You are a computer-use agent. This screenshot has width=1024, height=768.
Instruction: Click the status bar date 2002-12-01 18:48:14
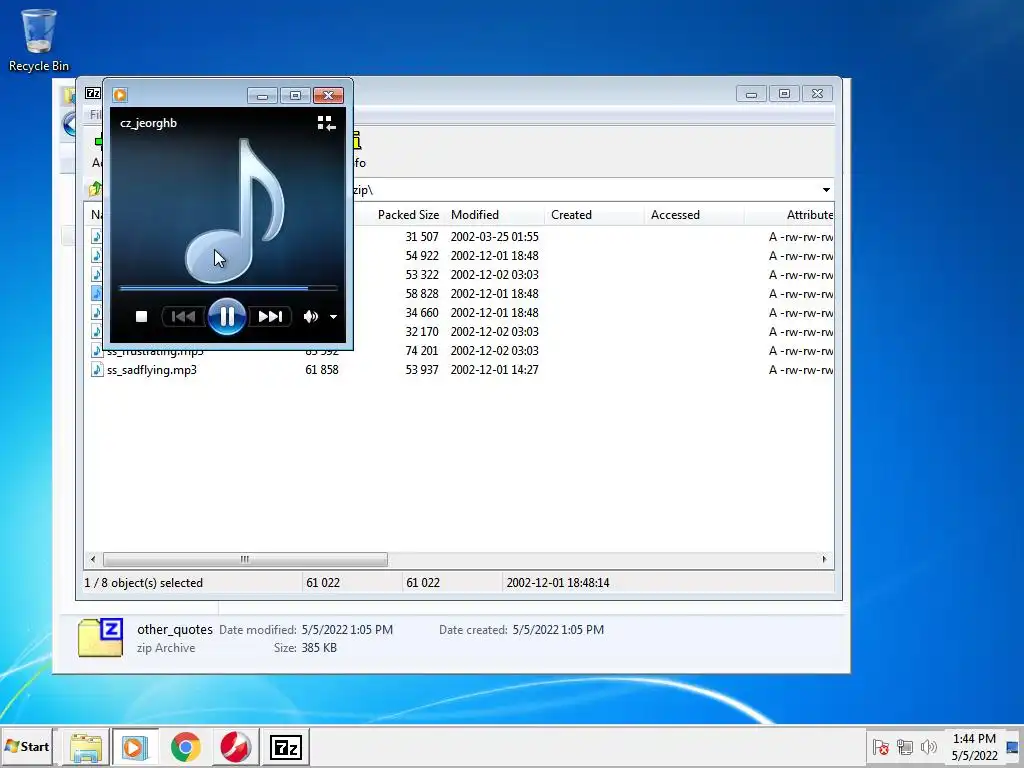[x=558, y=583]
